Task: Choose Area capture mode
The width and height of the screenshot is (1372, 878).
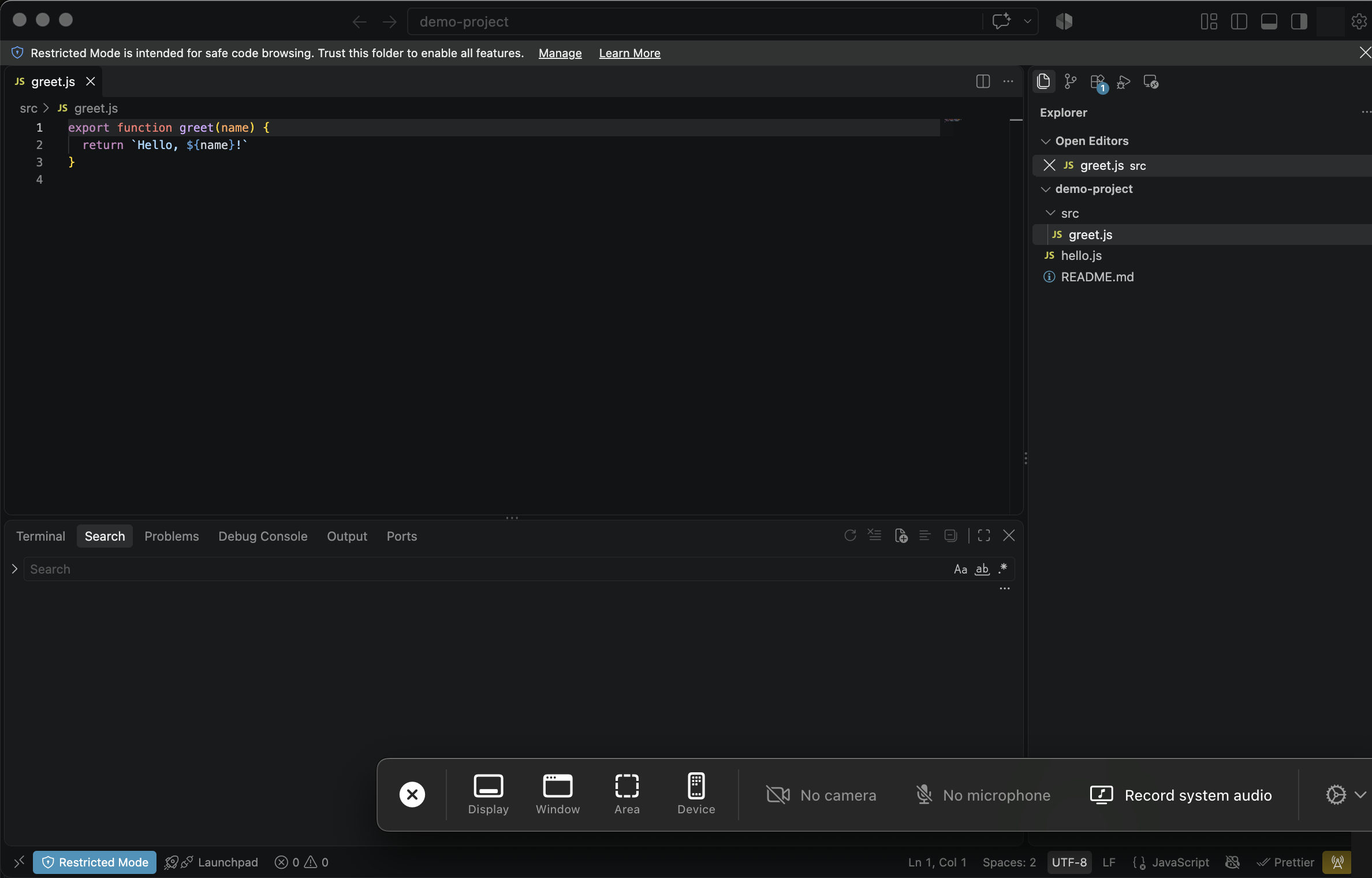Action: click(x=627, y=794)
